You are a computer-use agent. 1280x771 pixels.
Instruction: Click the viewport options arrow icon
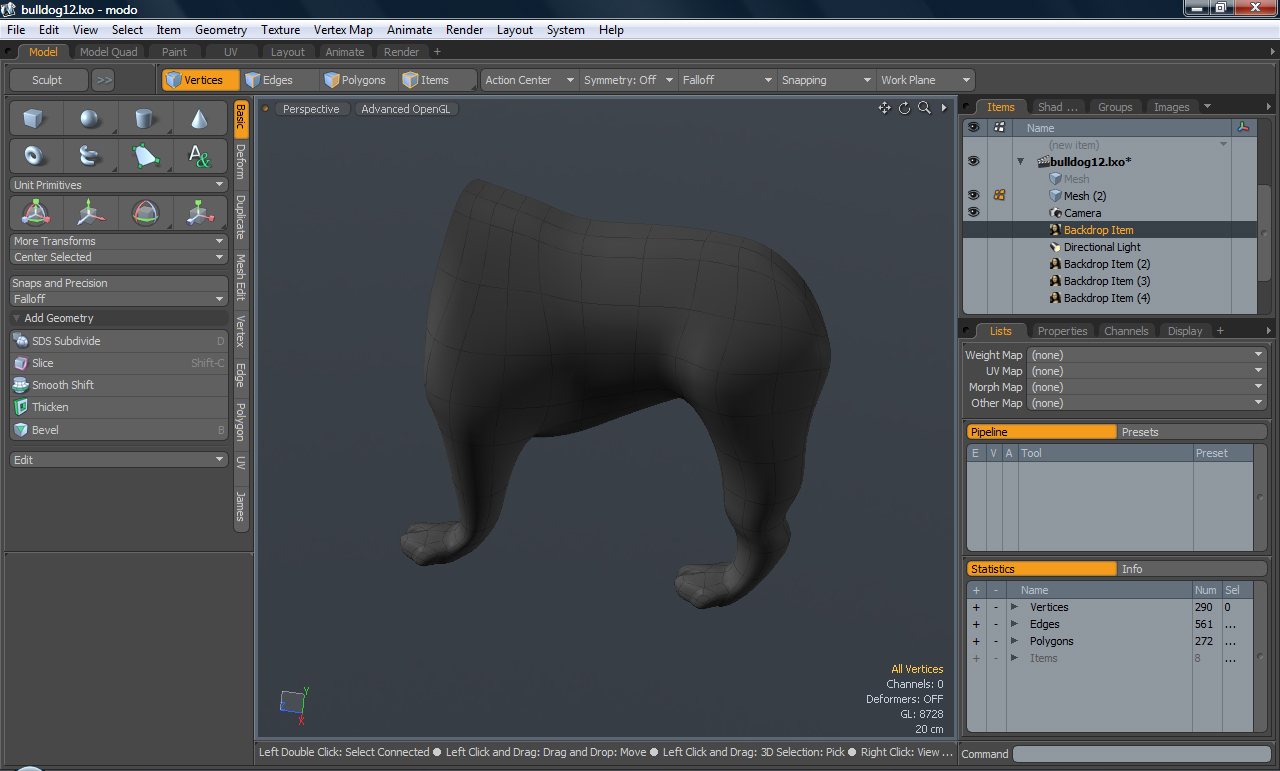944,108
